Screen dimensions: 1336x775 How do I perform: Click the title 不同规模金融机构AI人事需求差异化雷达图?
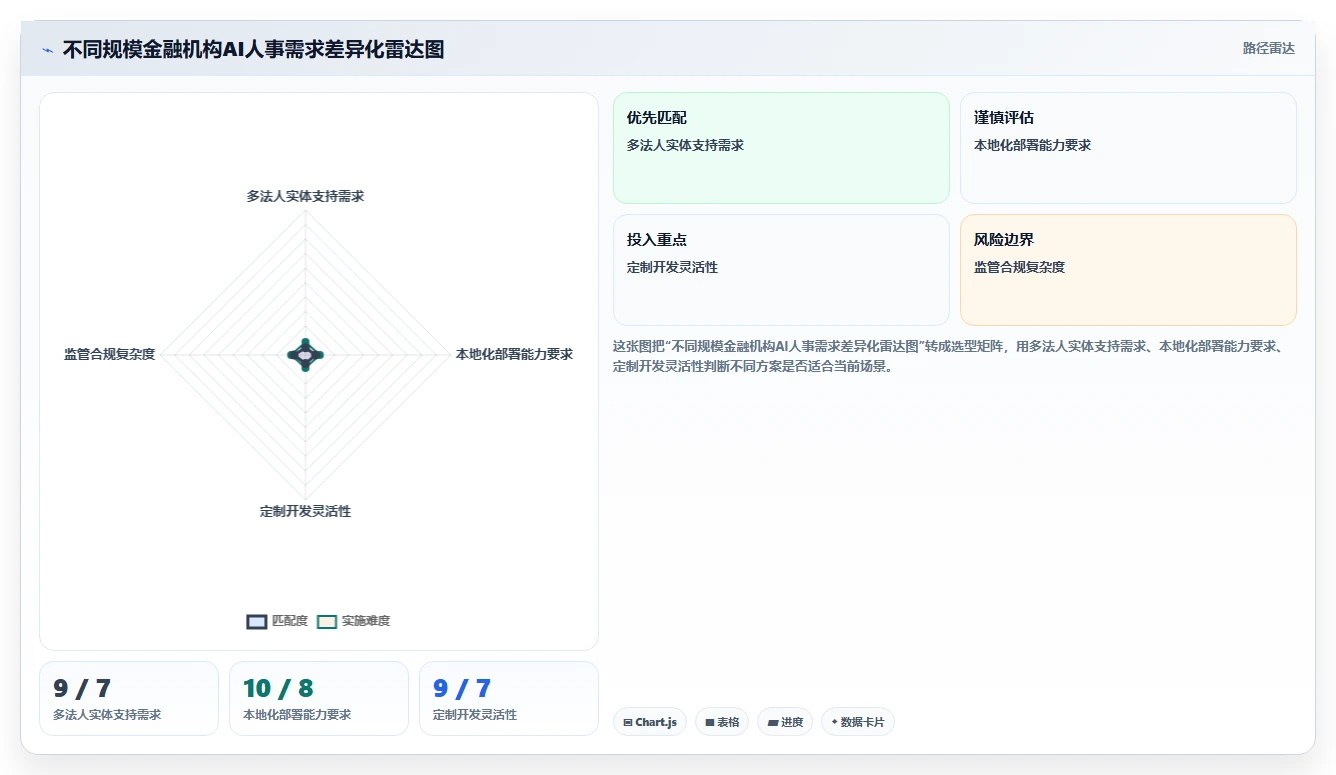point(253,49)
